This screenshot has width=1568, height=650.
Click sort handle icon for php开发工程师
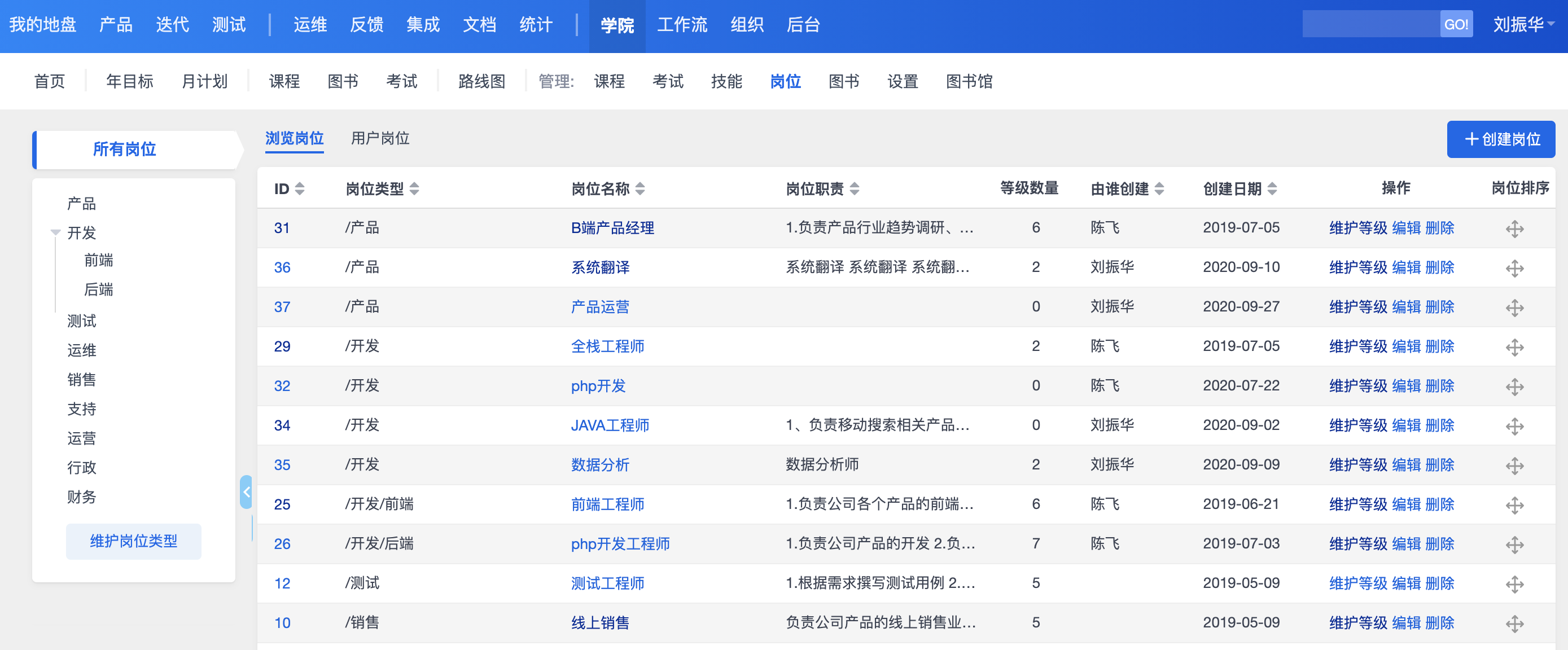1514,544
